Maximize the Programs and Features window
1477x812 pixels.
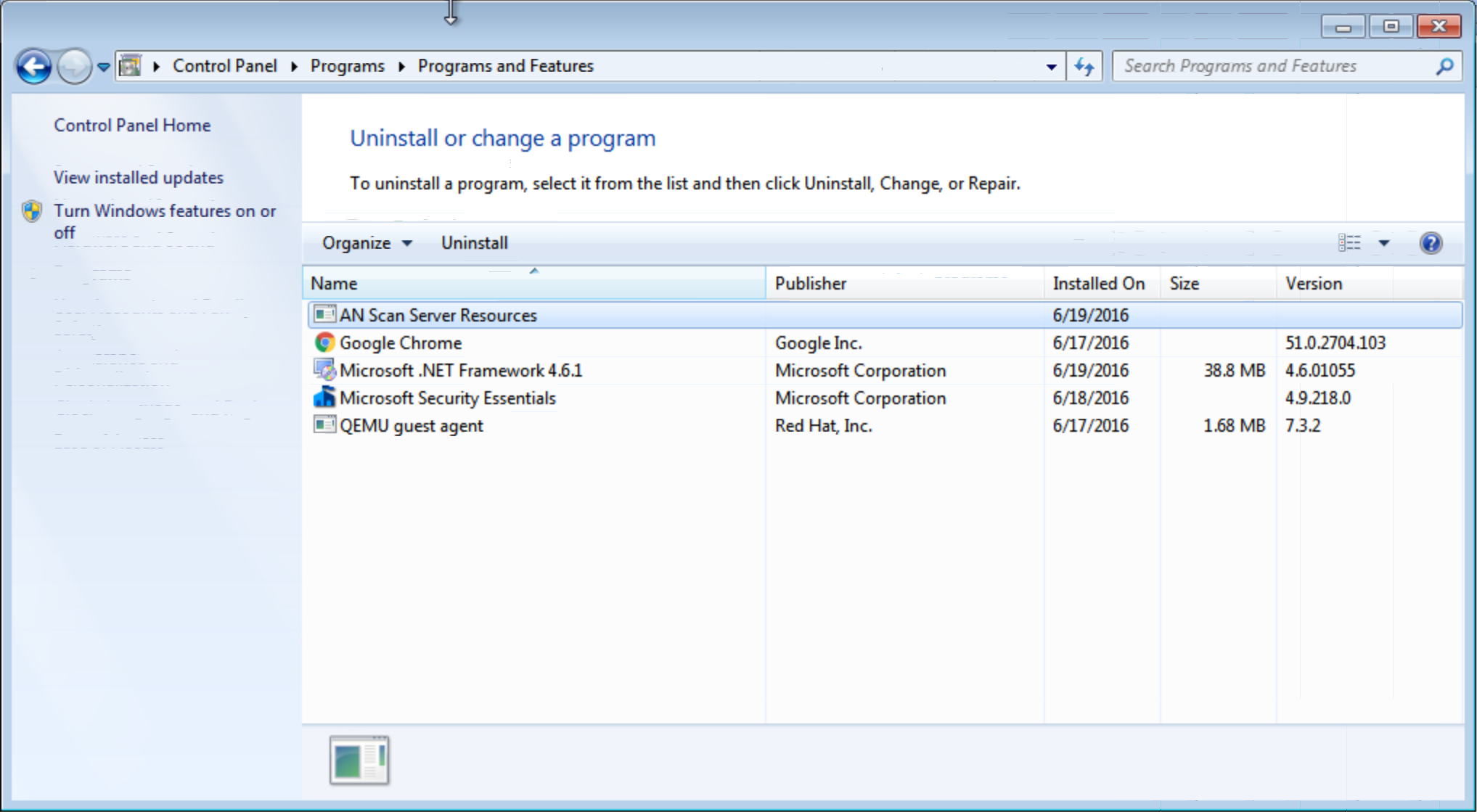click(x=1391, y=27)
